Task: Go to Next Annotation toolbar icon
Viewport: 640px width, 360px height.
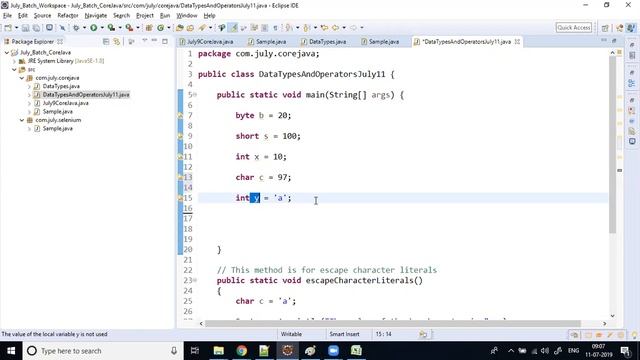Action: [289, 28]
